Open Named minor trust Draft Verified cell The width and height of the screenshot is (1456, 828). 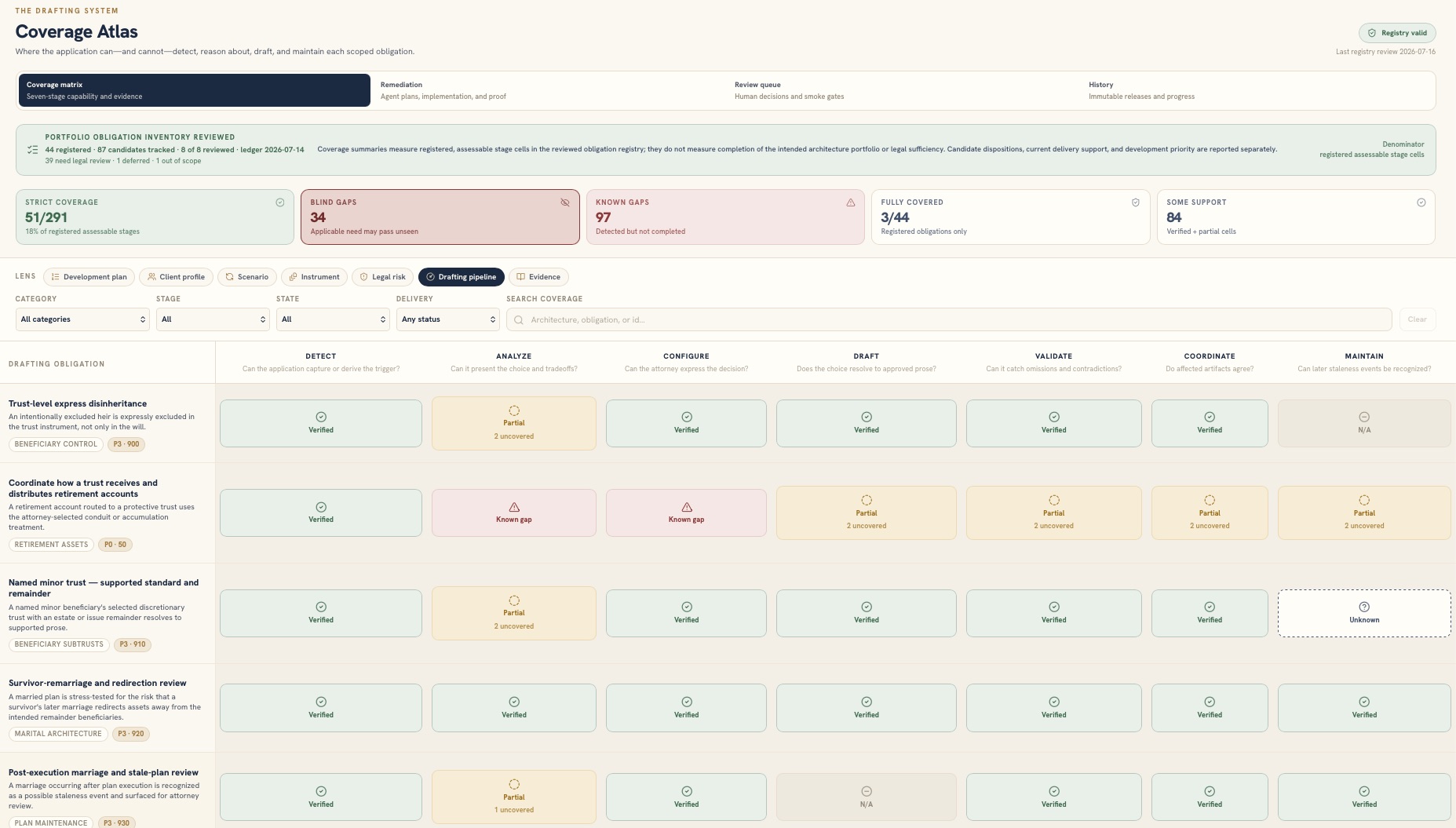coord(867,613)
